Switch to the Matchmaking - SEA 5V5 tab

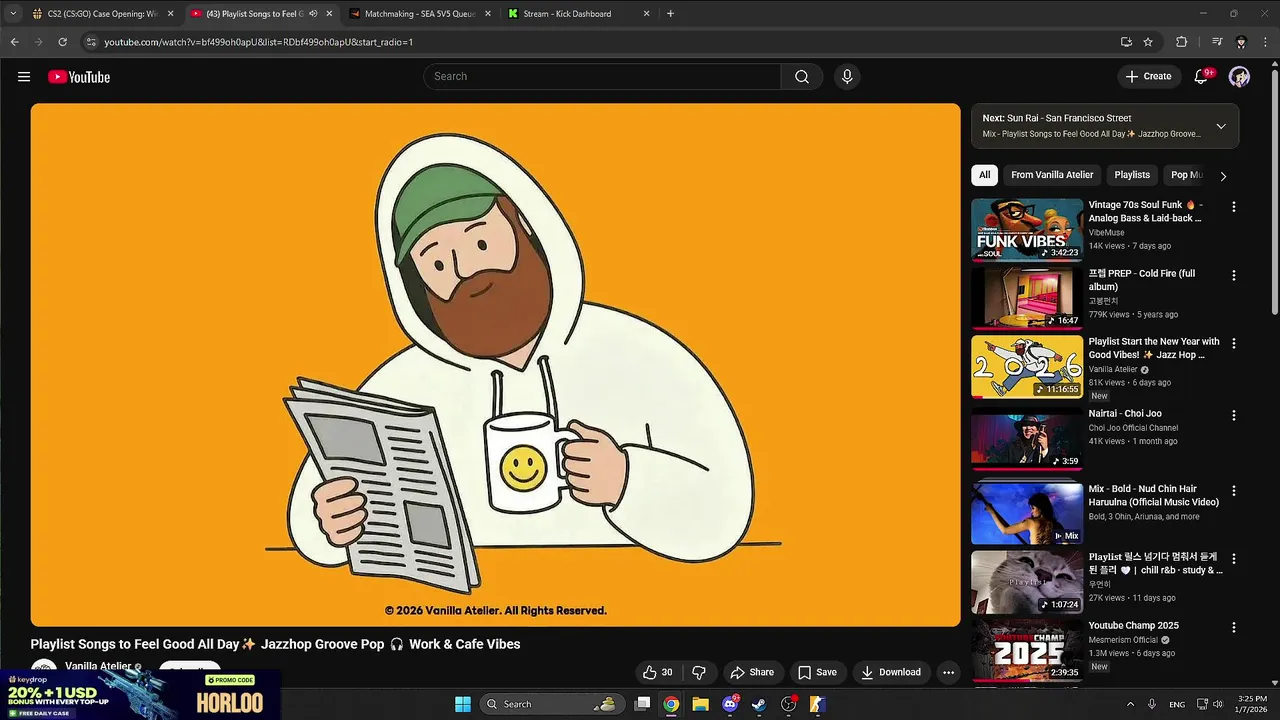(x=419, y=14)
